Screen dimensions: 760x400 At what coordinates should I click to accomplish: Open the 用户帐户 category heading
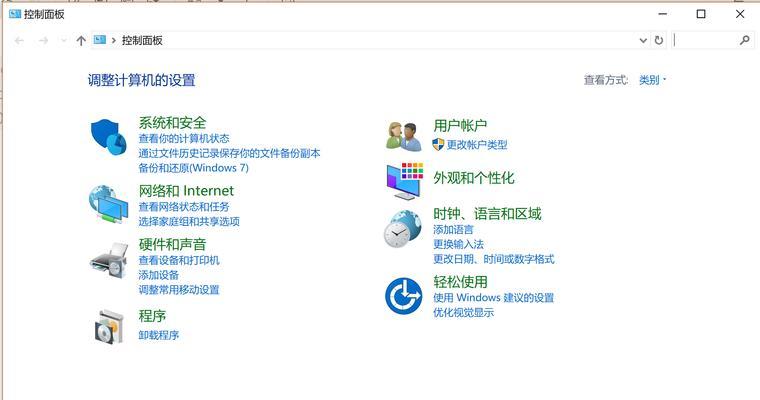tap(460, 126)
